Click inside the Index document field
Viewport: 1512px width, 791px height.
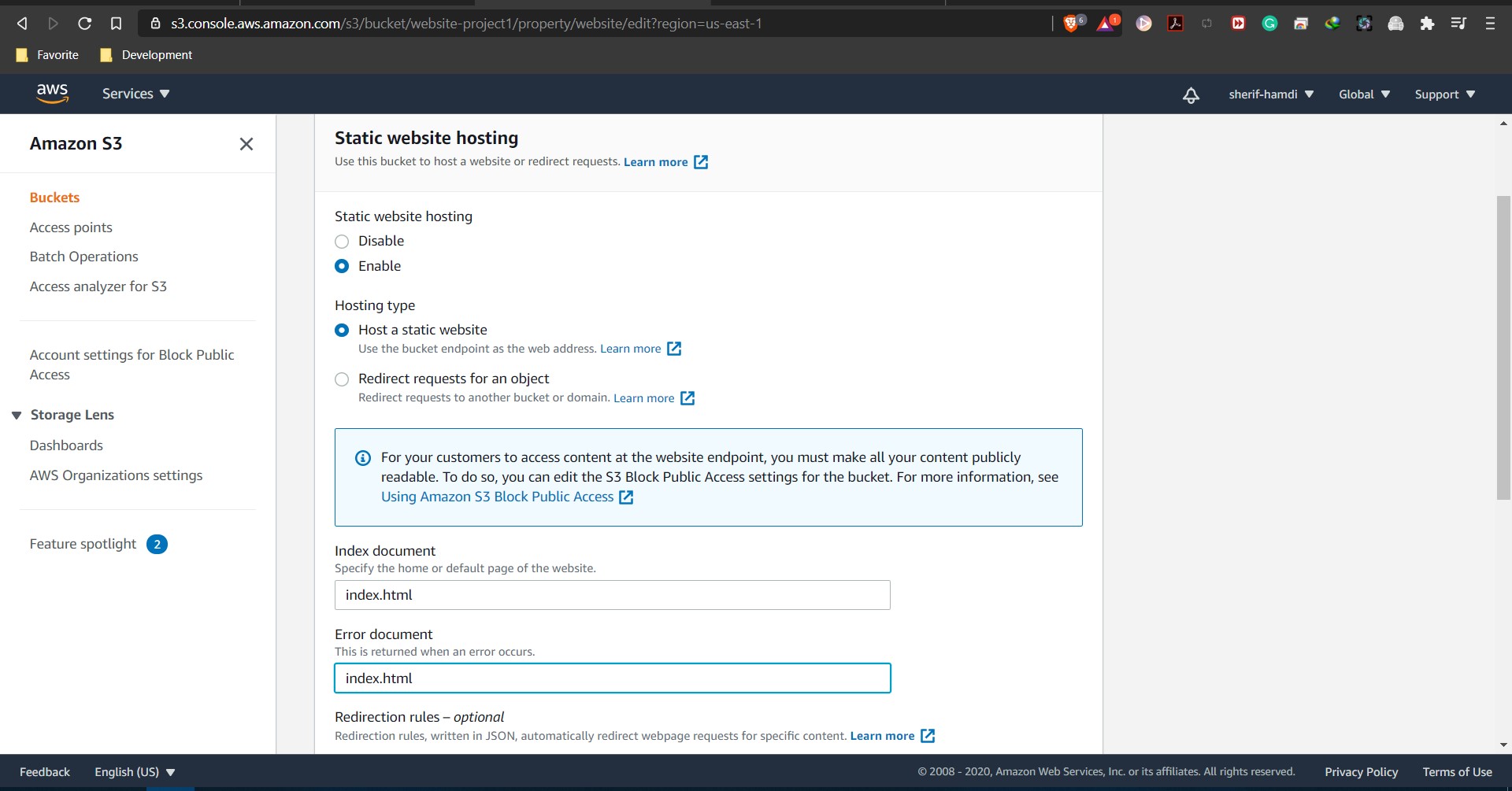point(612,594)
